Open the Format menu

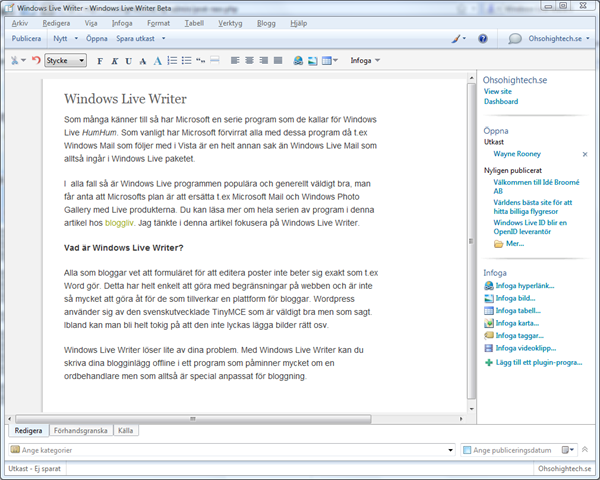coord(158,23)
